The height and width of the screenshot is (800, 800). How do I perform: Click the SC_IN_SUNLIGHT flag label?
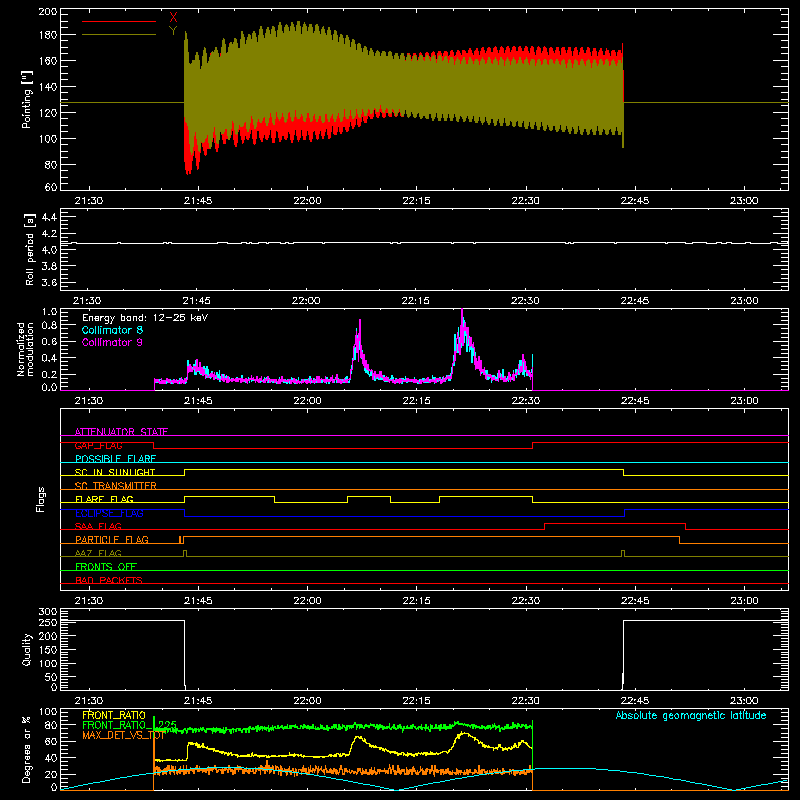pos(115,472)
